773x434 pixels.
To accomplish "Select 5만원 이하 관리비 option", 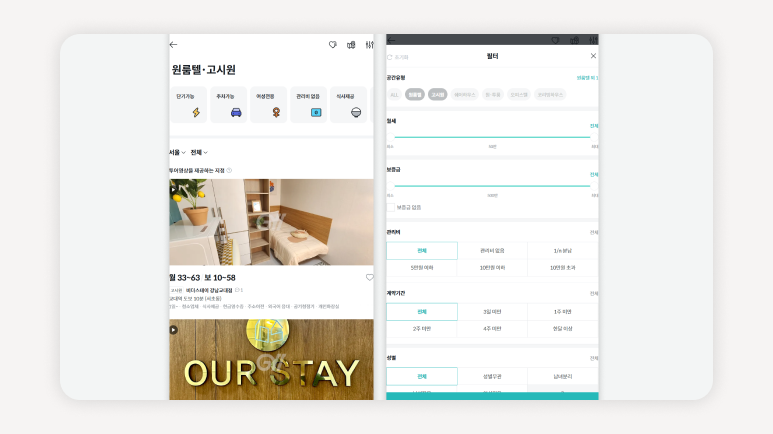I will click(x=422, y=268).
